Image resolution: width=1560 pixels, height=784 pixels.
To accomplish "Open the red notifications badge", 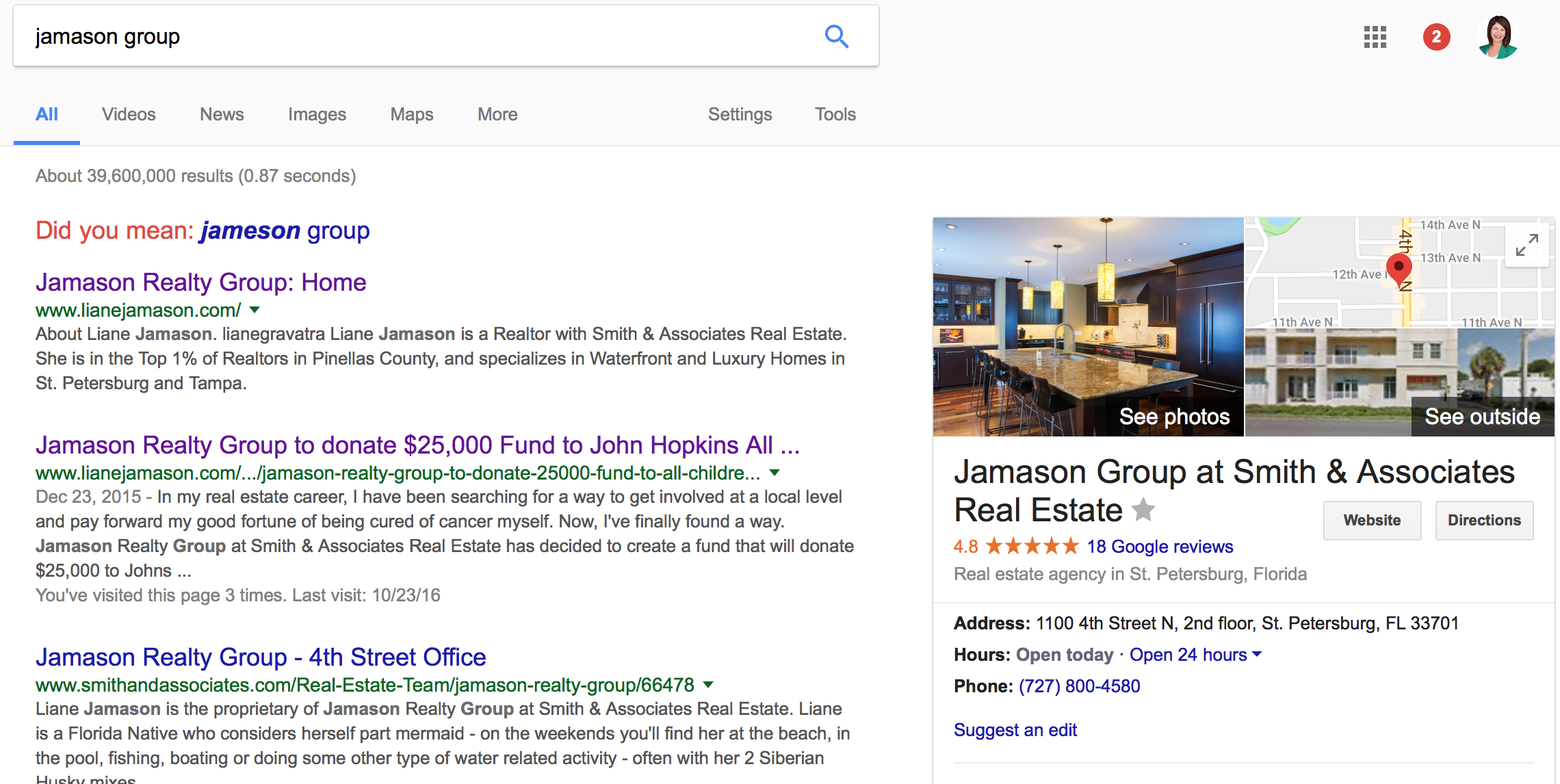I will coord(1436,37).
